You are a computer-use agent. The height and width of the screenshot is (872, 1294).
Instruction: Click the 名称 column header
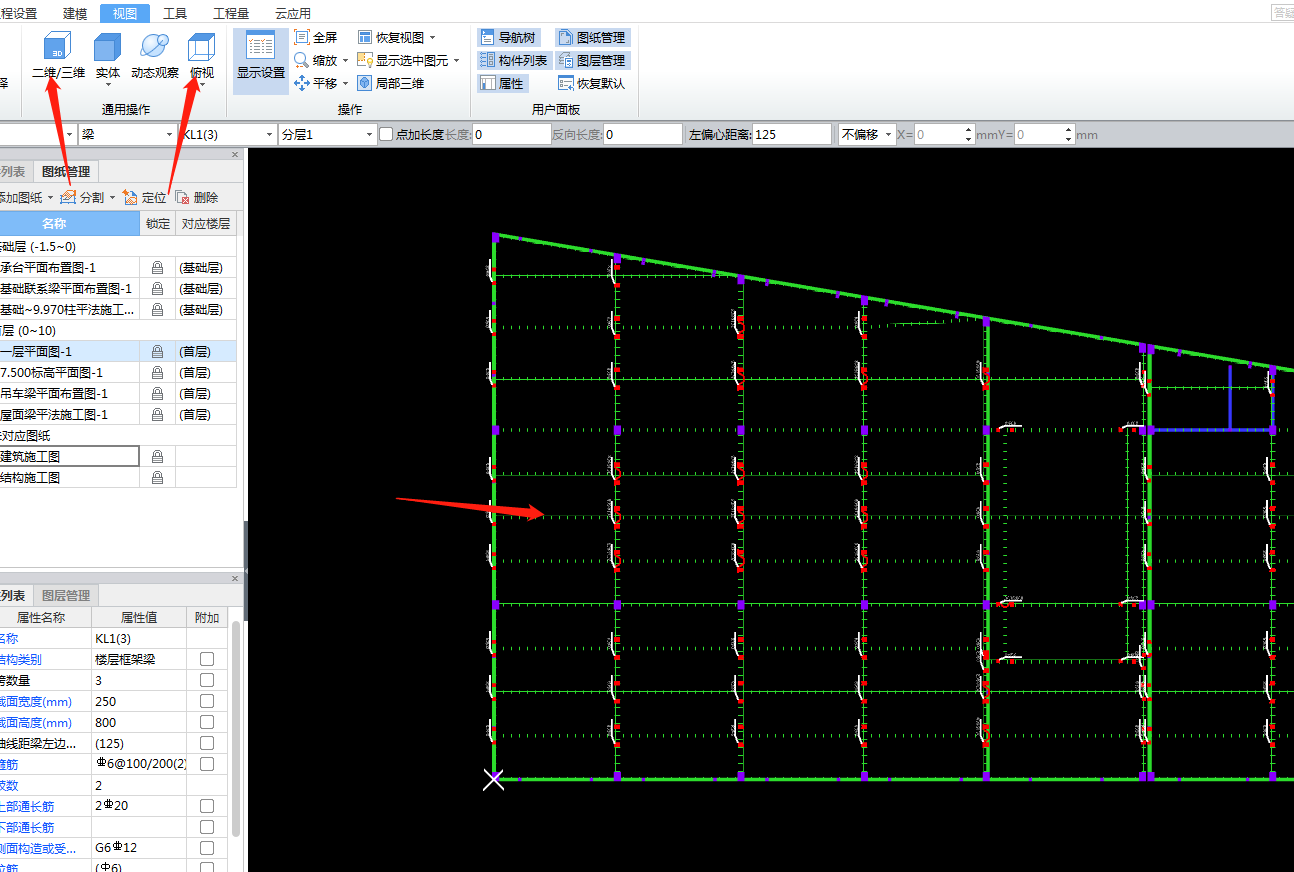(x=54, y=224)
